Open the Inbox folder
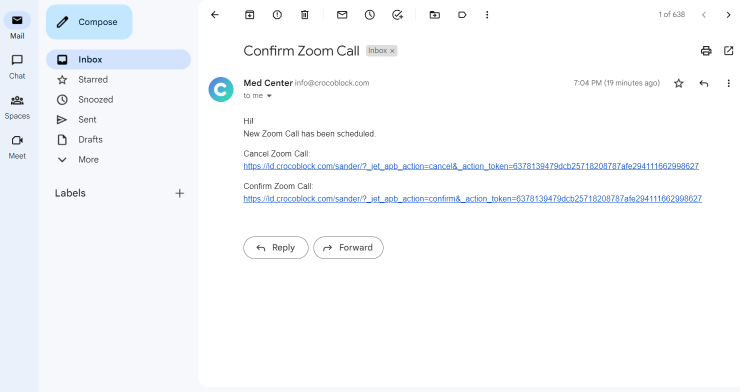This screenshot has height=392, width=740. click(118, 59)
